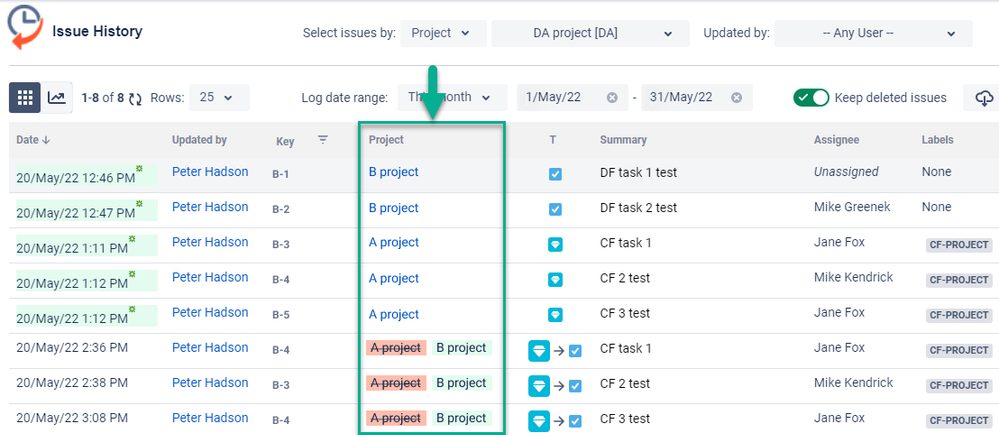Click the Project column header

point(386,139)
